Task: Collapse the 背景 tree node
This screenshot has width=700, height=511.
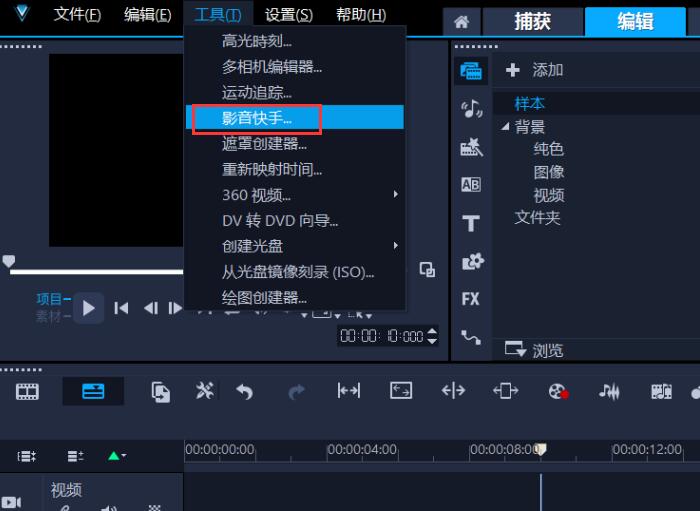Action: click(x=505, y=127)
